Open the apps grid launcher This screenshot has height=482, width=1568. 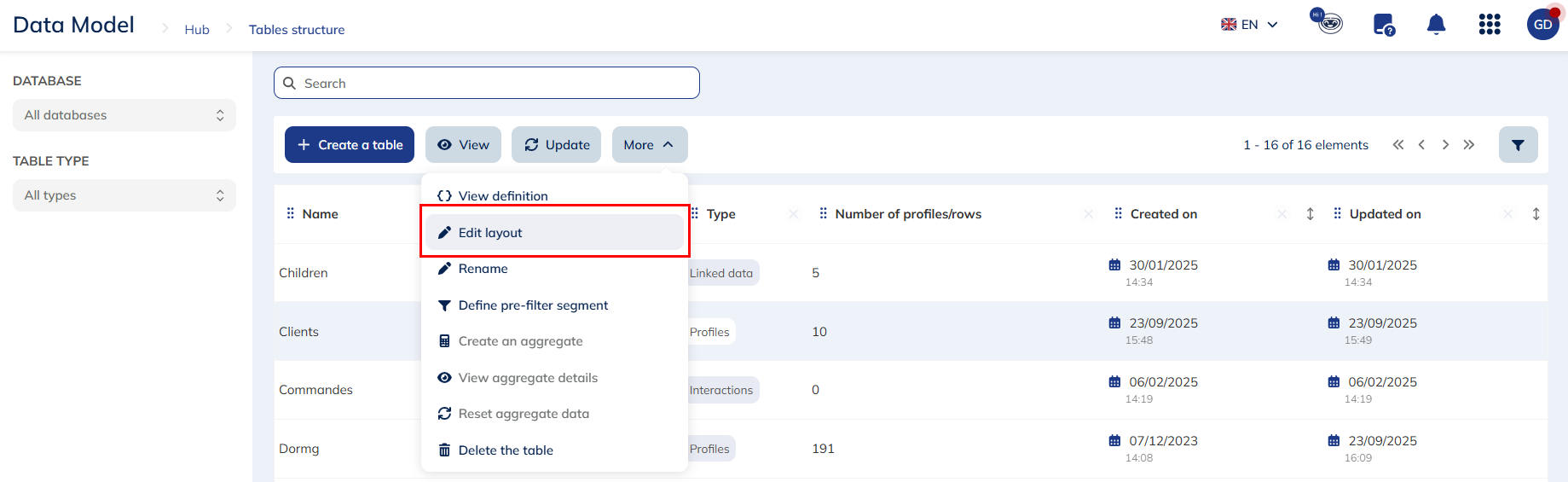pyautogui.click(x=1490, y=25)
